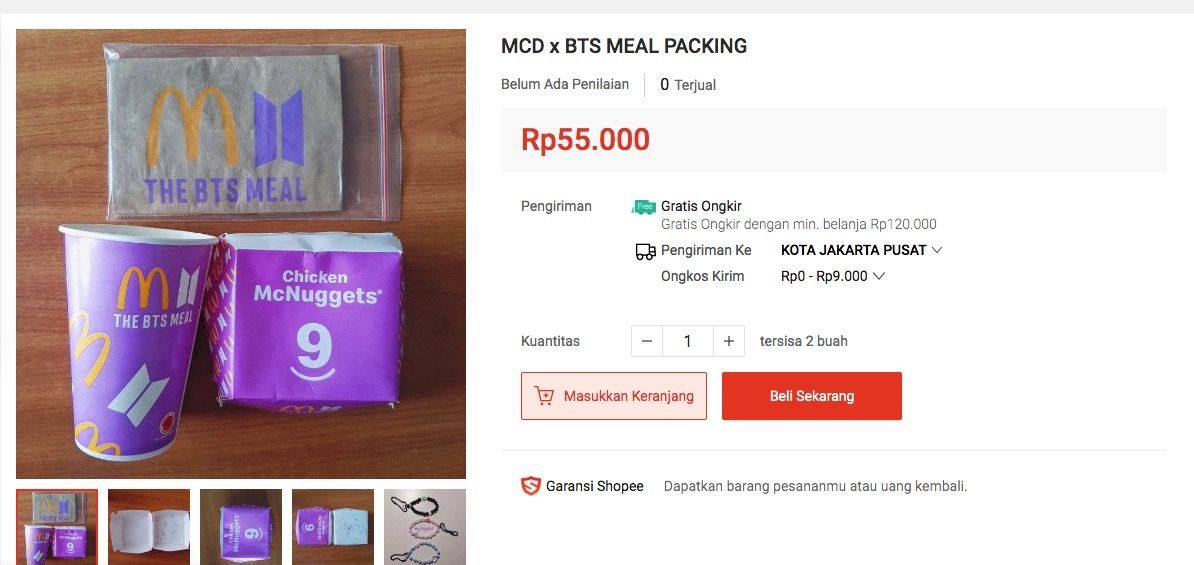Click the Gratis Ongkir shipping label
The height and width of the screenshot is (565, 1194).
point(701,206)
